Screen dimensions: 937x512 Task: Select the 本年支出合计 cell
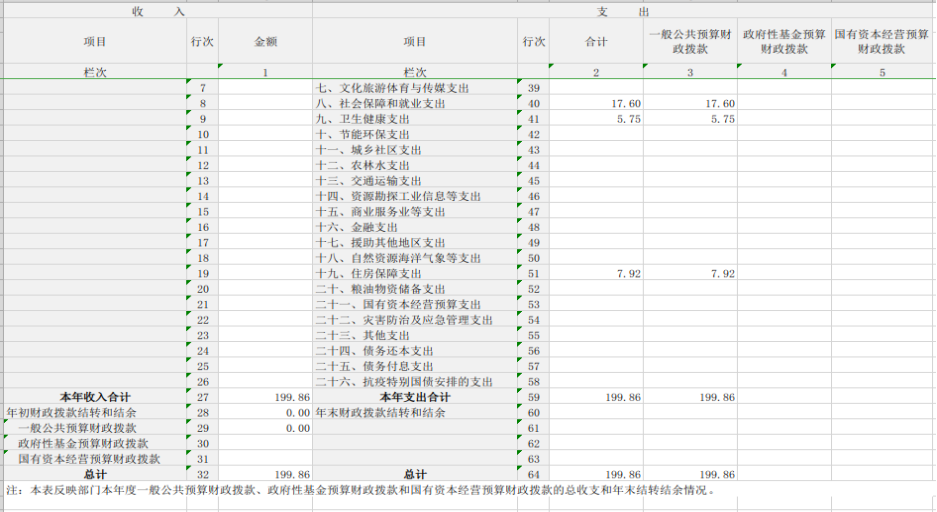(414, 397)
